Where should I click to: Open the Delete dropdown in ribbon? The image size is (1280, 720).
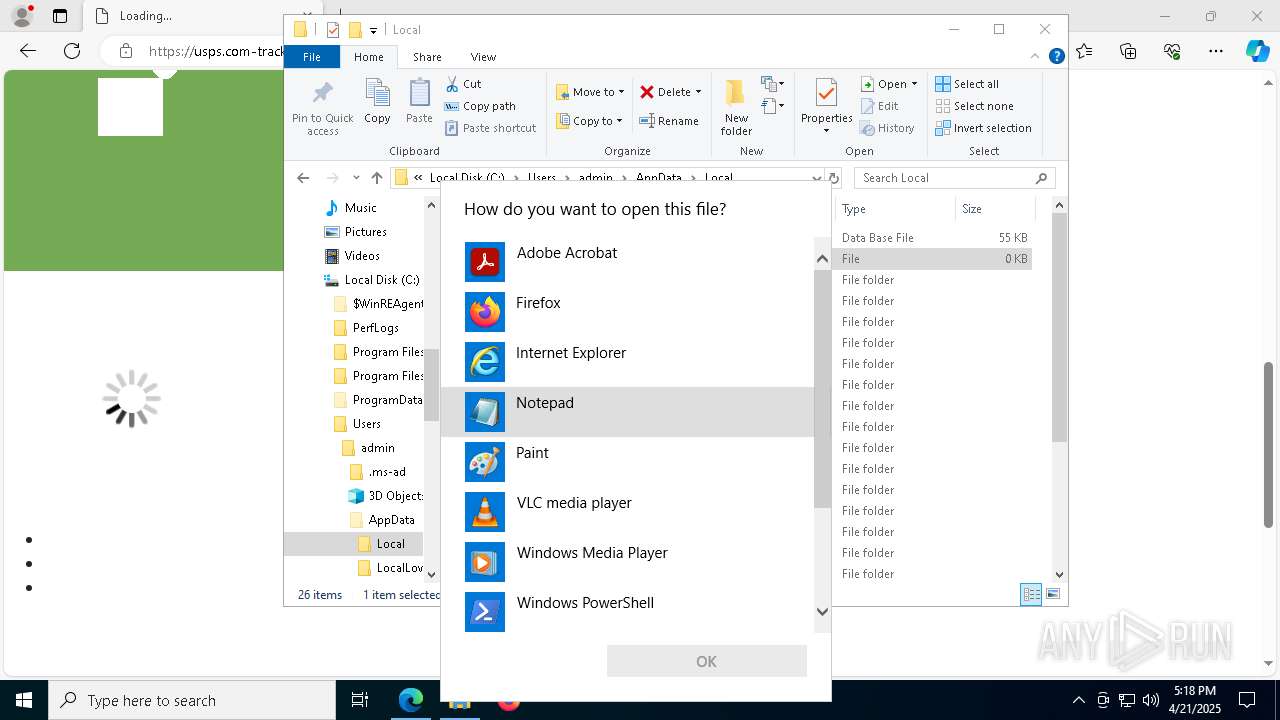click(670, 92)
